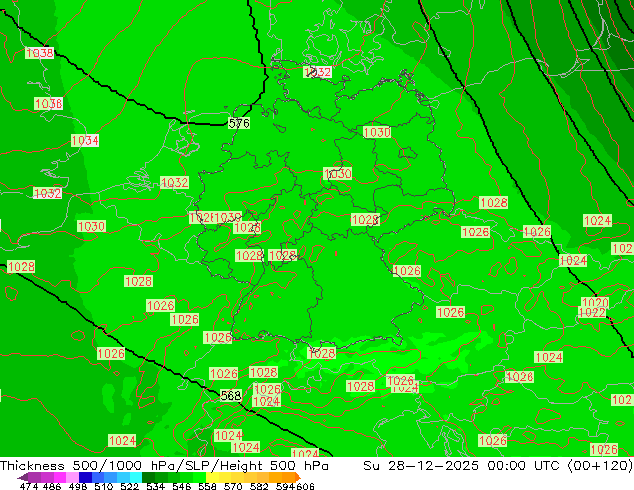Click the 486 legend value
Viewport: 634px width, 490px height.
[52, 486]
